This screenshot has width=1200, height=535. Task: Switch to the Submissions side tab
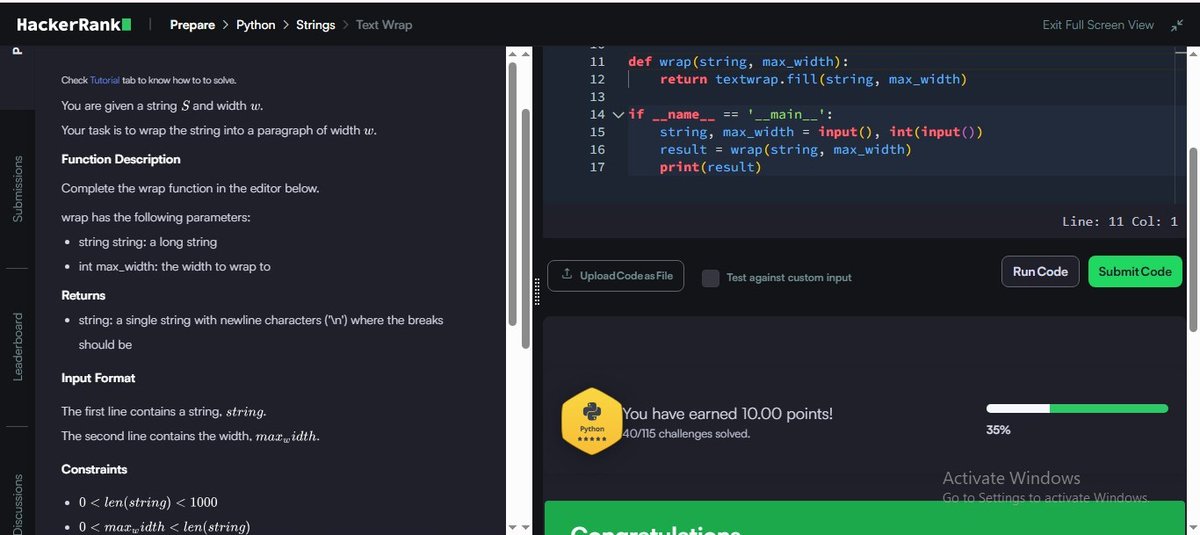point(17,188)
